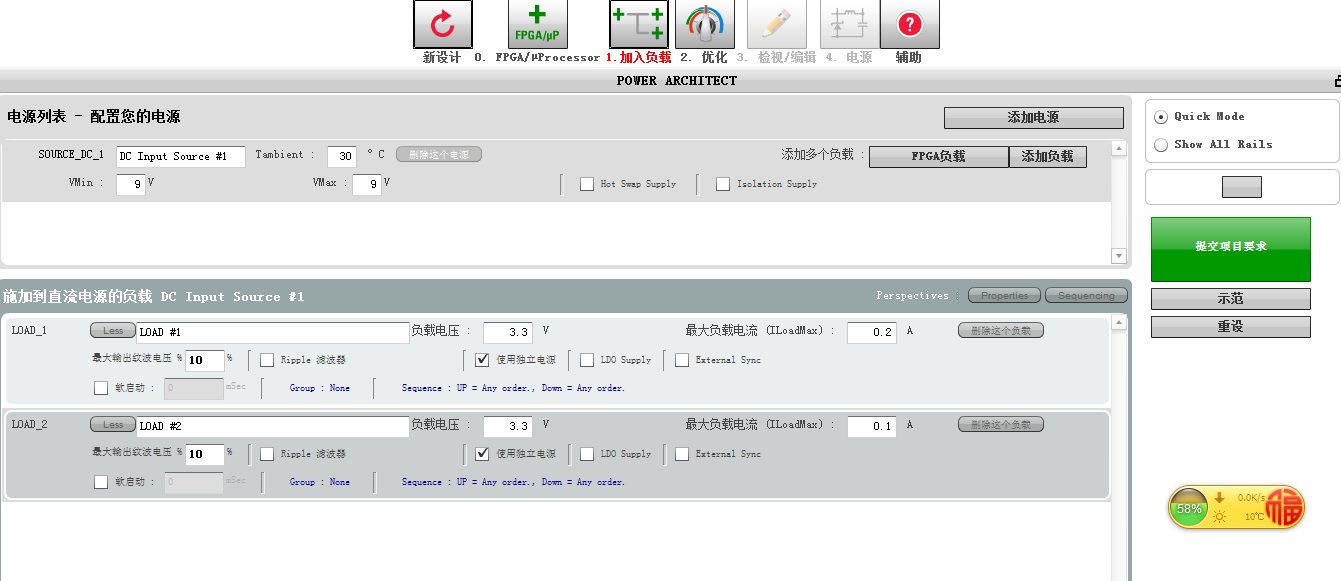The width and height of the screenshot is (1341, 581).
Task: Start a new design with 新设计 icon
Action: [x=442, y=24]
